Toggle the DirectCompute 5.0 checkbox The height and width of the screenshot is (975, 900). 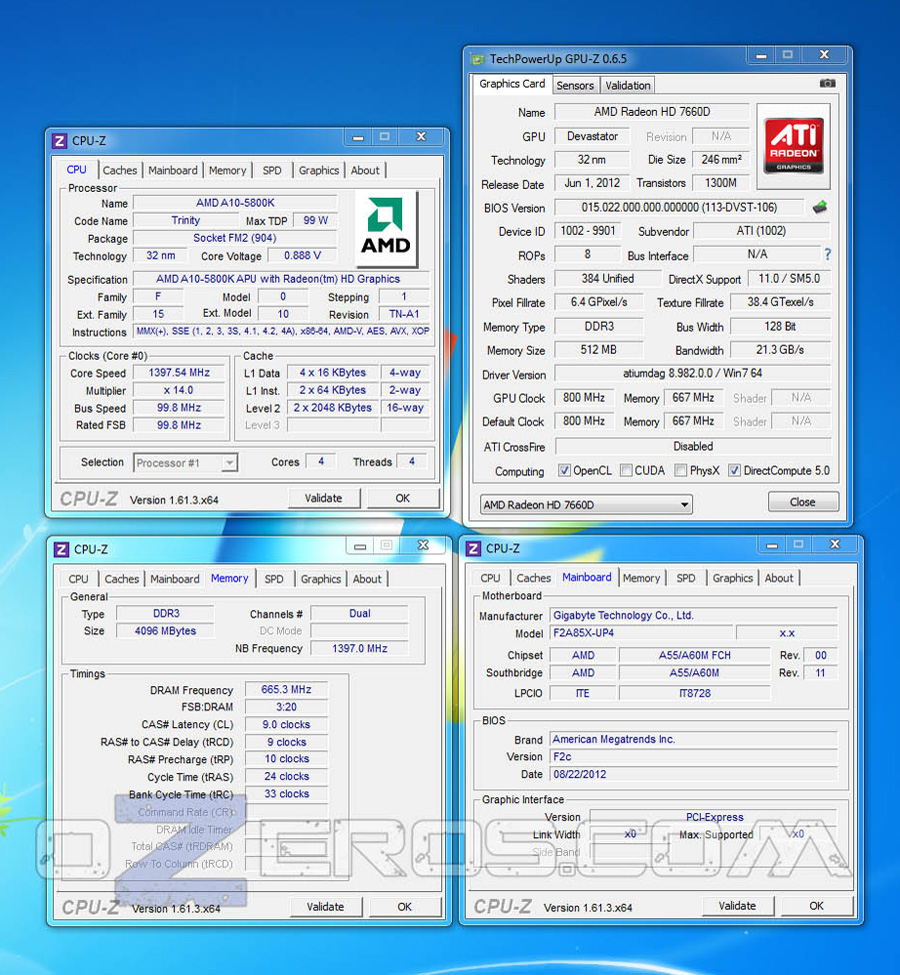[x=735, y=470]
